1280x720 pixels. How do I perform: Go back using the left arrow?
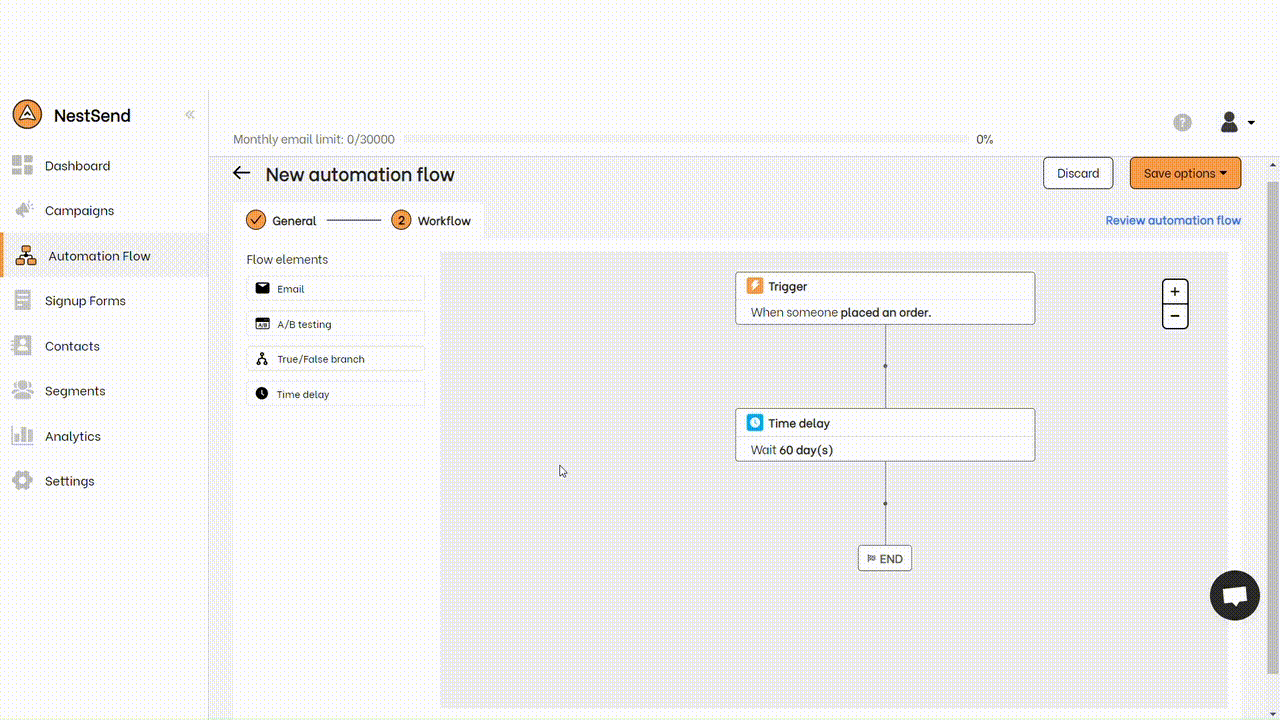point(241,173)
